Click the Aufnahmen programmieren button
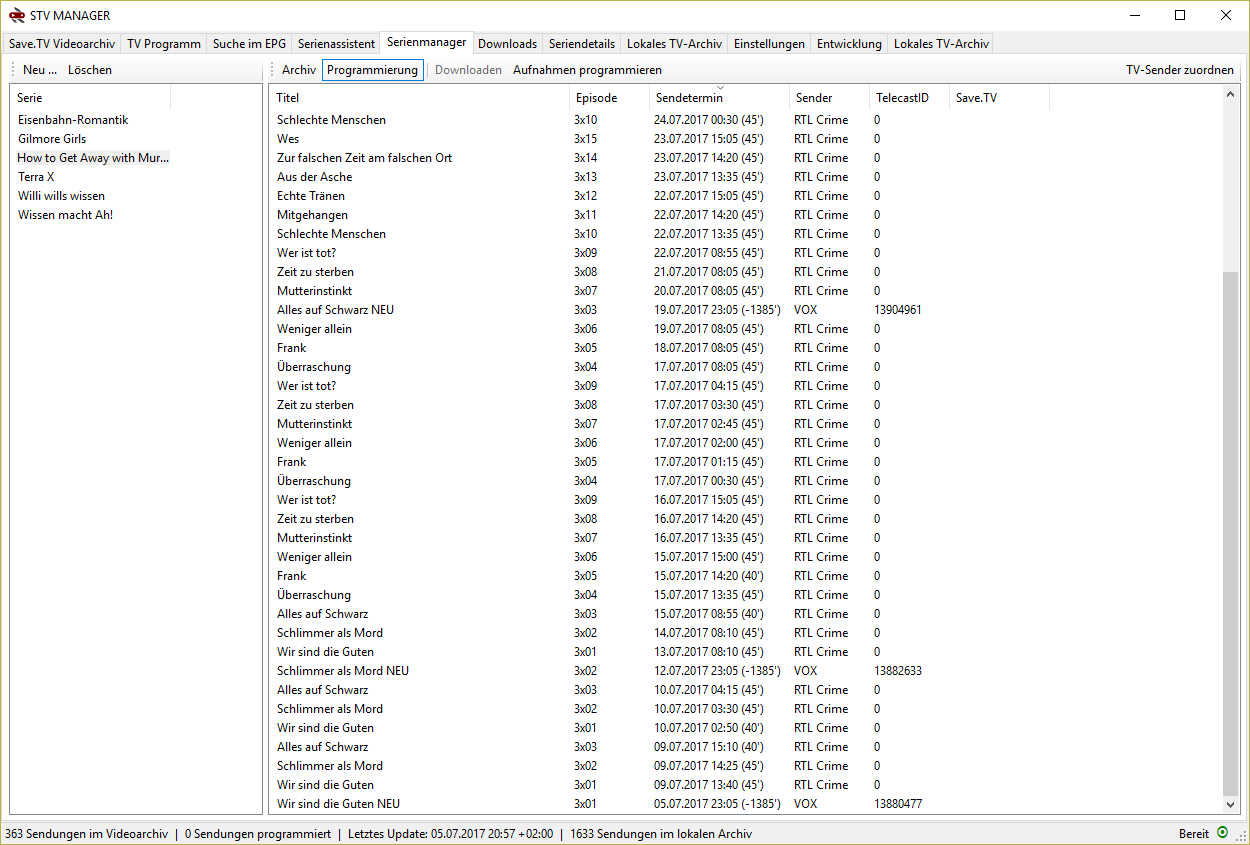The image size is (1250, 845). point(587,70)
